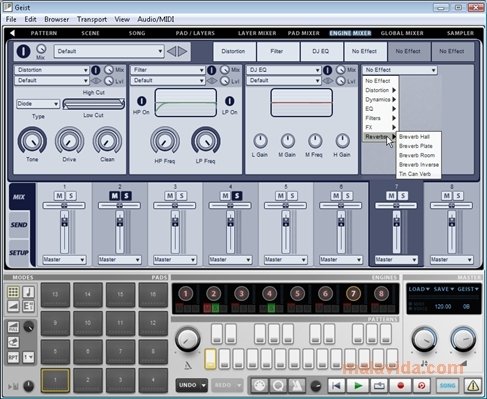
Task: Select the note pad mode icon
Action: (x=28, y=292)
